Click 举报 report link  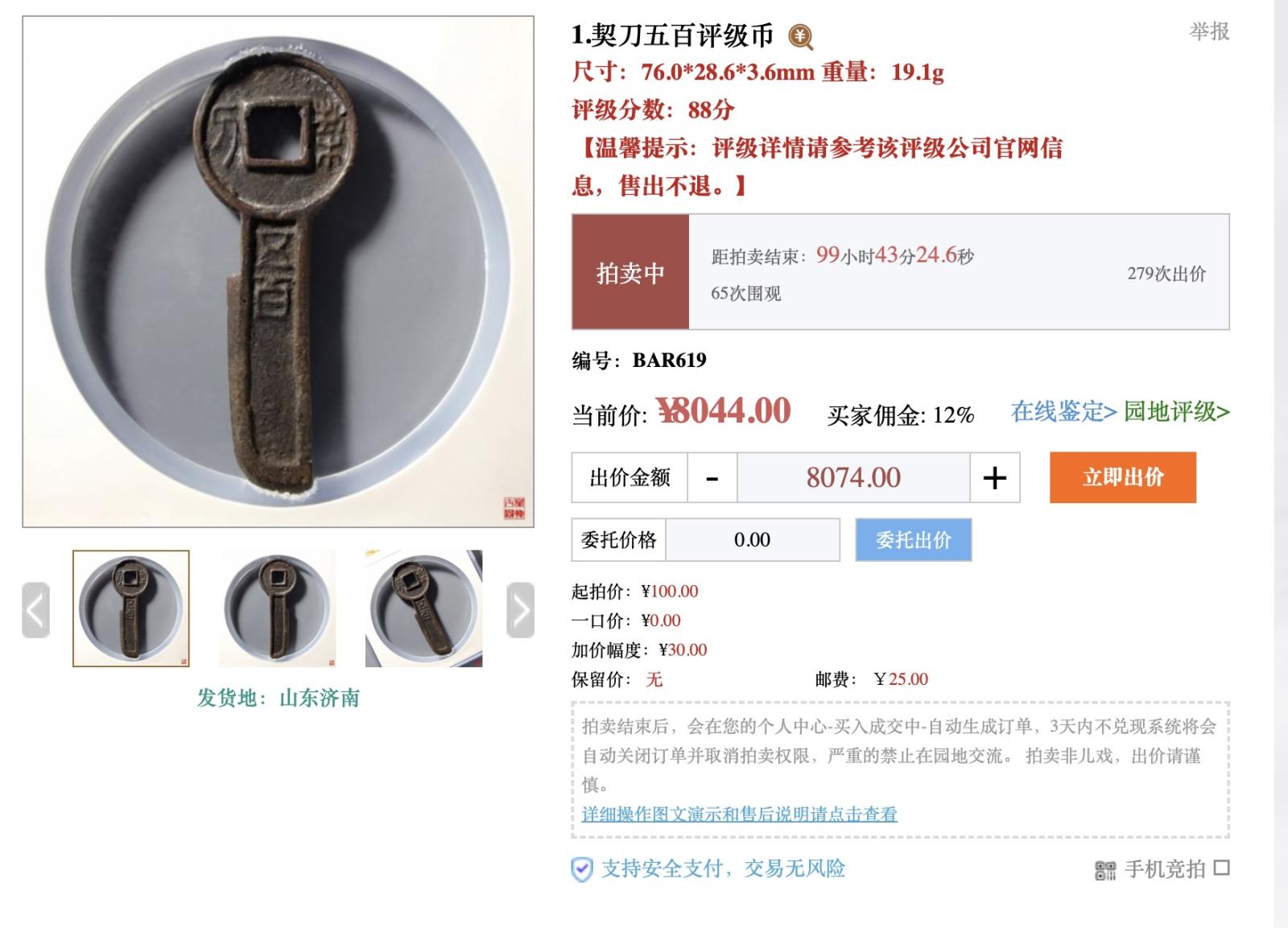pyautogui.click(x=1209, y=31)
